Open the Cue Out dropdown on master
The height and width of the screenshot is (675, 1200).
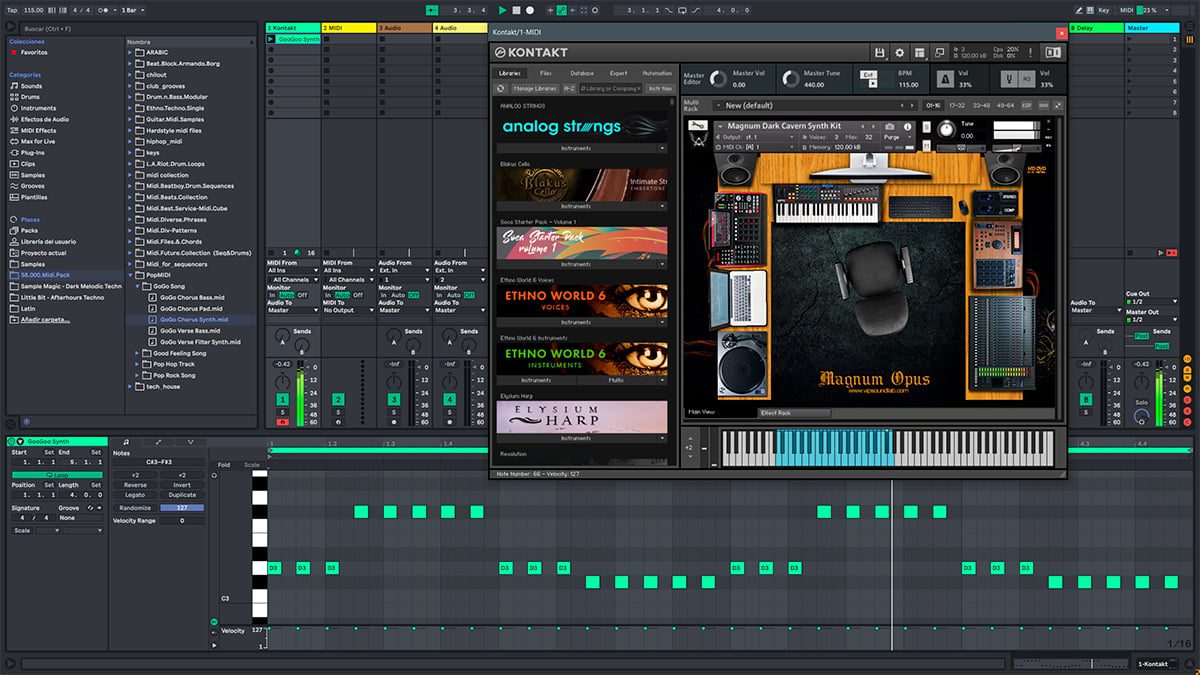tap(1151, 301)
